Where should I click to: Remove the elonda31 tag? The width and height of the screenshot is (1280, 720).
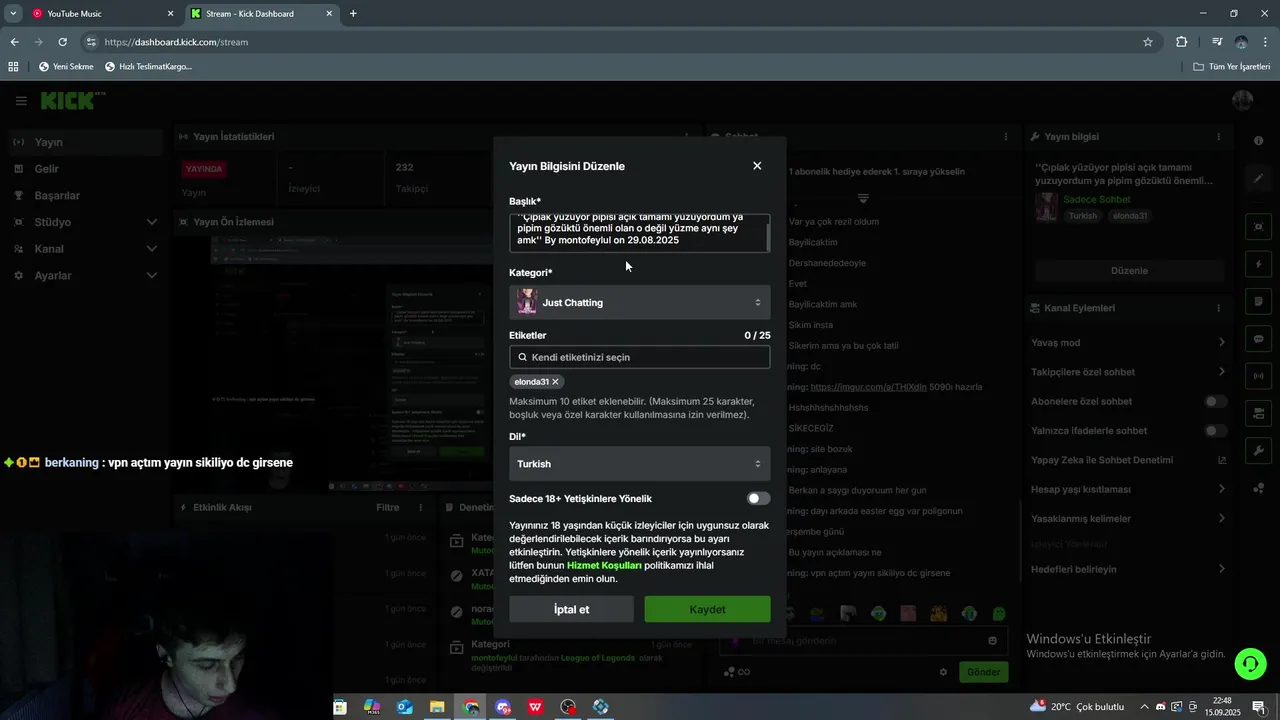(x=555, y=382)
